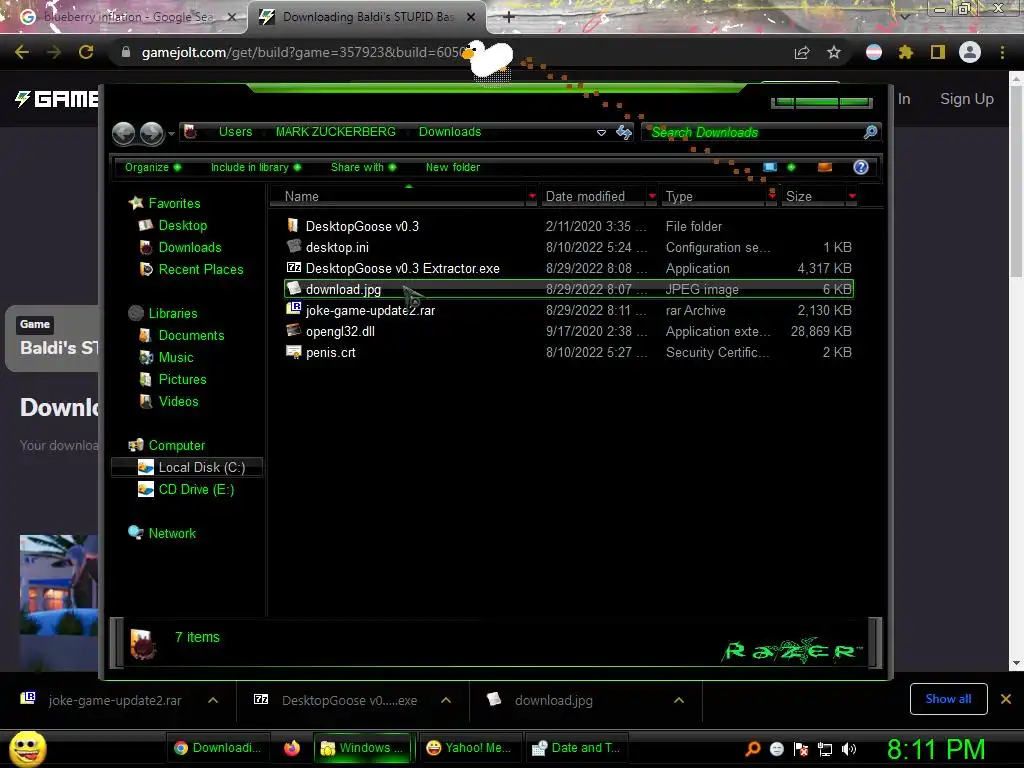The height and width of the screenshot is (768, 1024).
Task: Expand the address bar path dropdown
Action: pos(601,133)
